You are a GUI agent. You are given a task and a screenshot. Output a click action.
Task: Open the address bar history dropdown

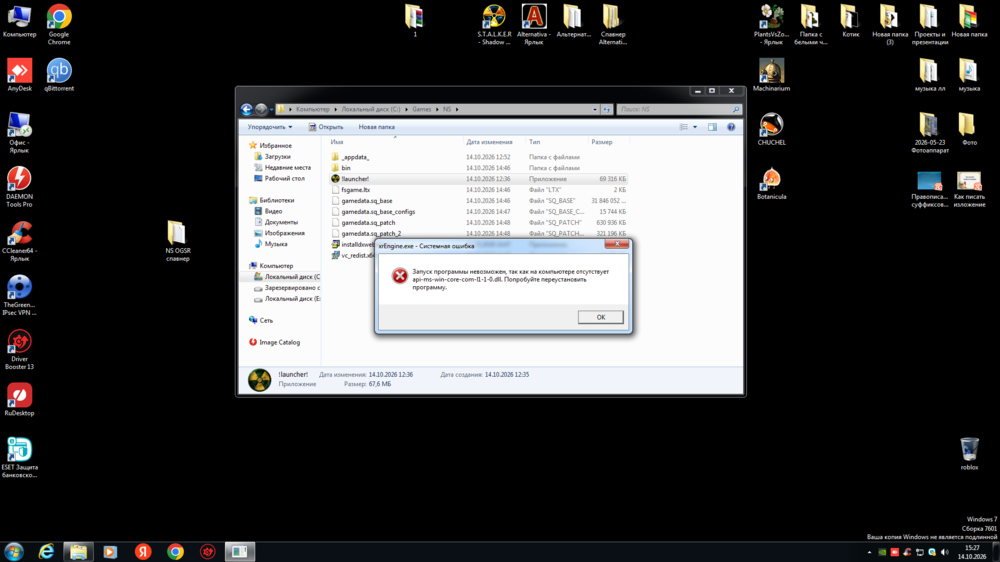click(594, 109)
